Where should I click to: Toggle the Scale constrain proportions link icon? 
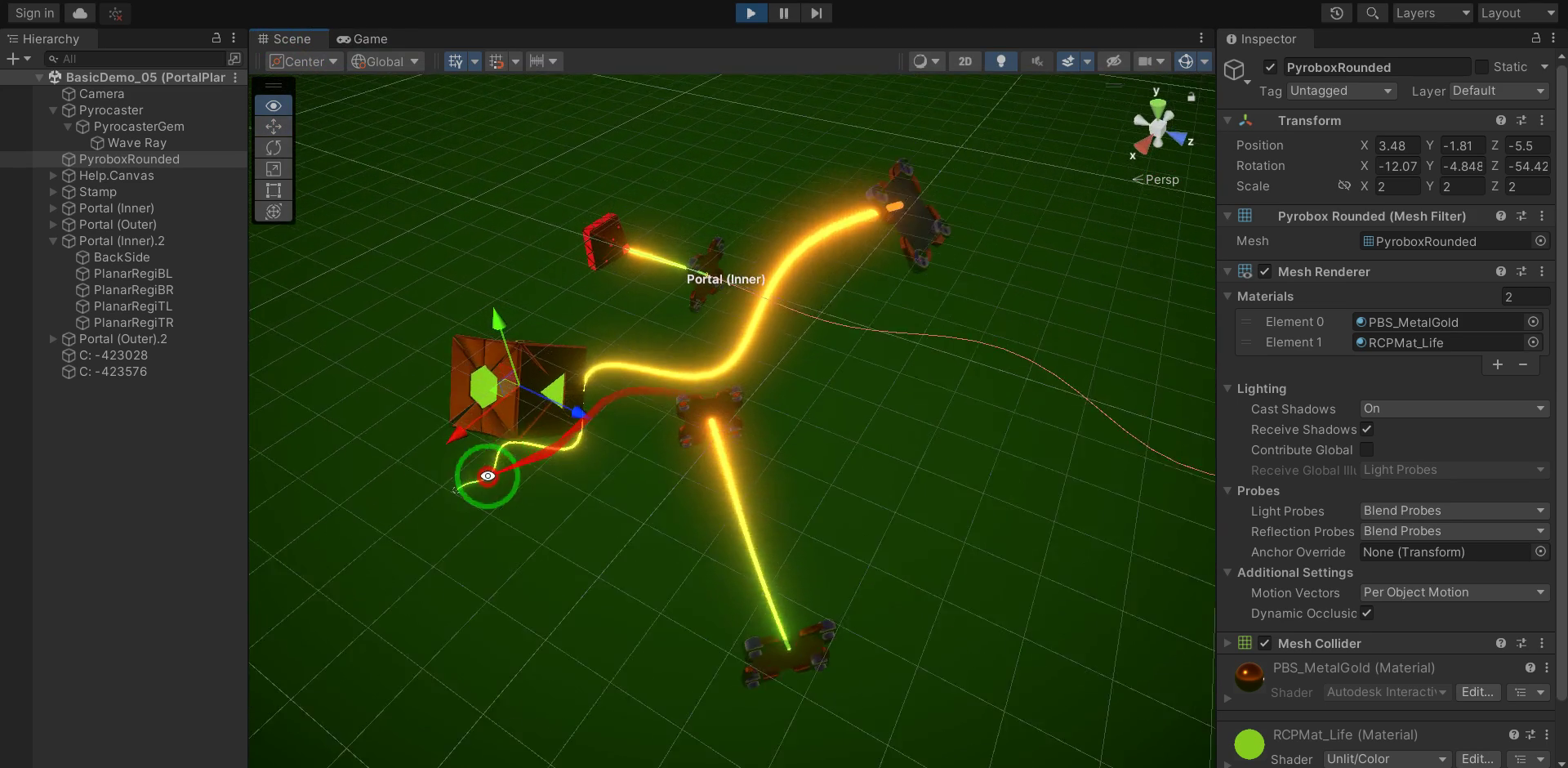coord(1343,186)
